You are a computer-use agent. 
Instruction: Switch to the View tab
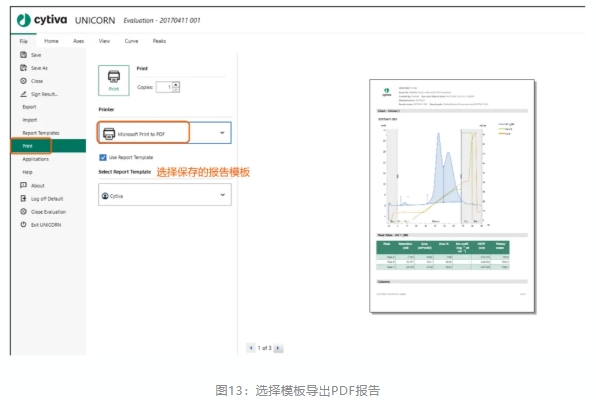coord(105,41)
